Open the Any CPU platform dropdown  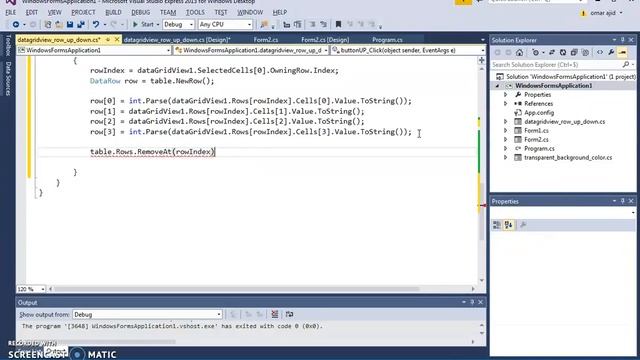[225, 24]
